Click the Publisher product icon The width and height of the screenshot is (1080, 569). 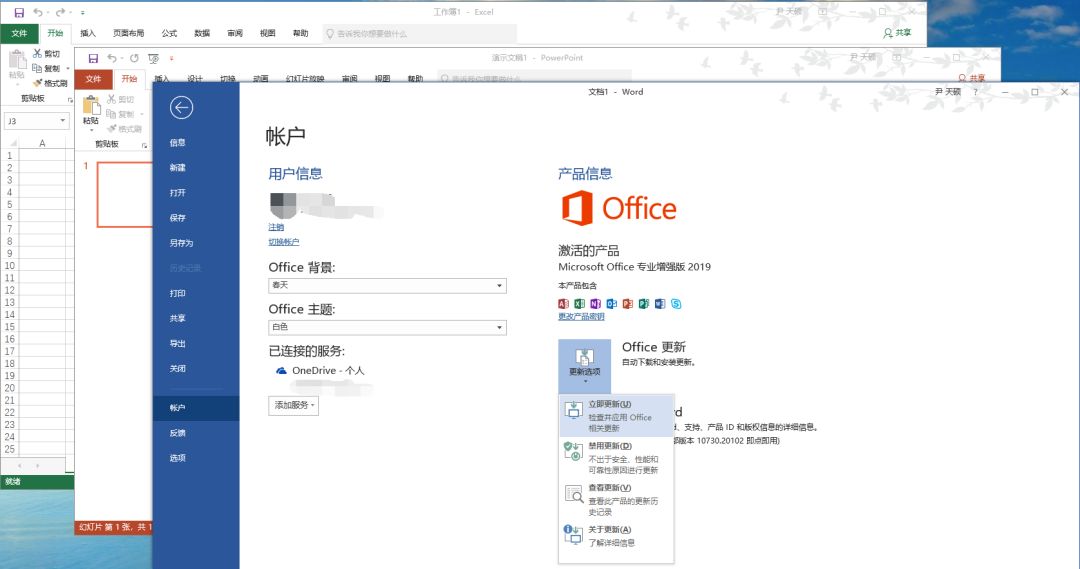tap(643, 304)
